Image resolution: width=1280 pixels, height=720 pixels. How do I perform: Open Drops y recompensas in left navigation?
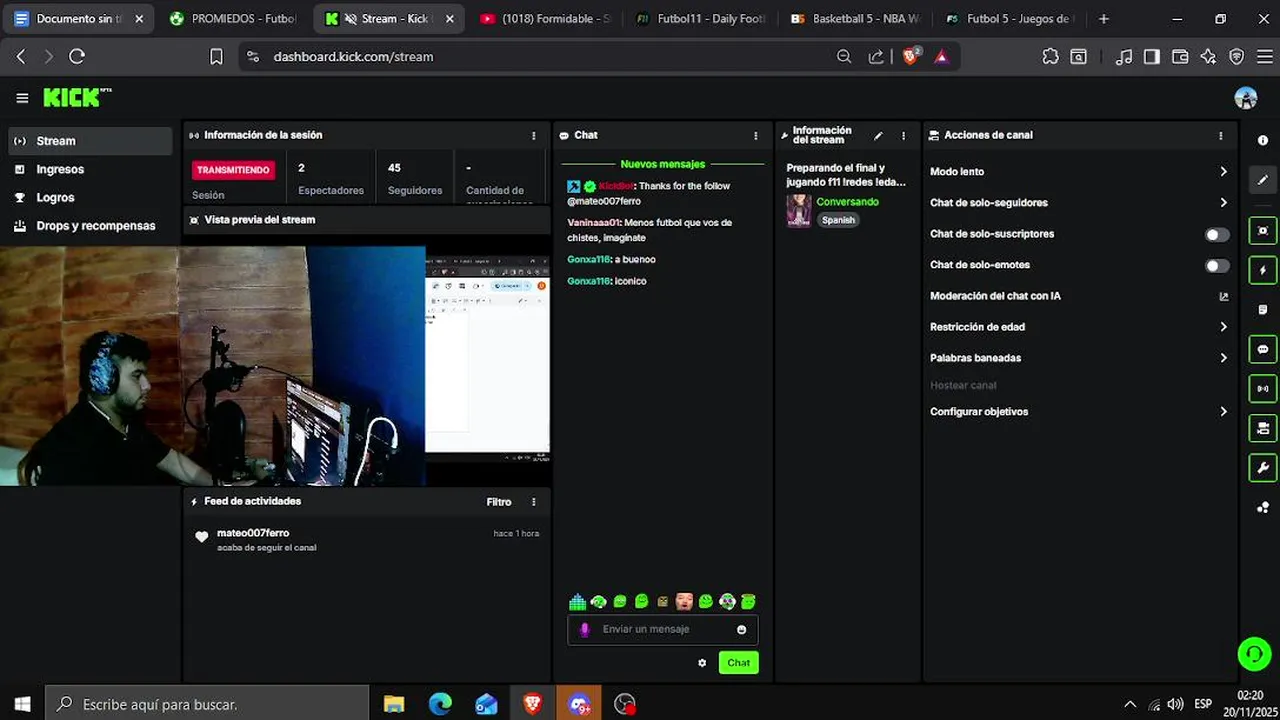pos(90,226)
